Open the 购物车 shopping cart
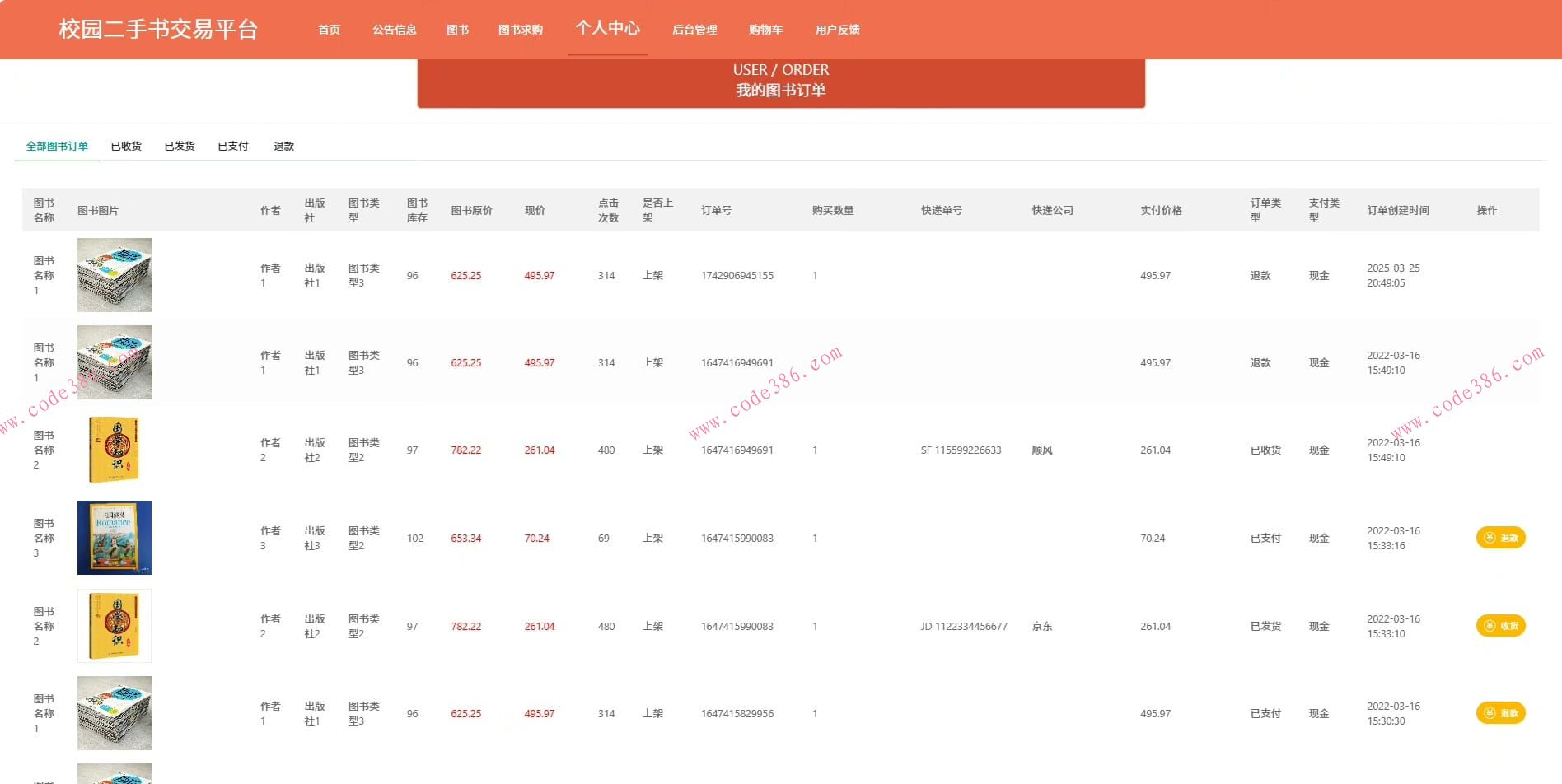 pyautogui.click(x=766, y=30)
